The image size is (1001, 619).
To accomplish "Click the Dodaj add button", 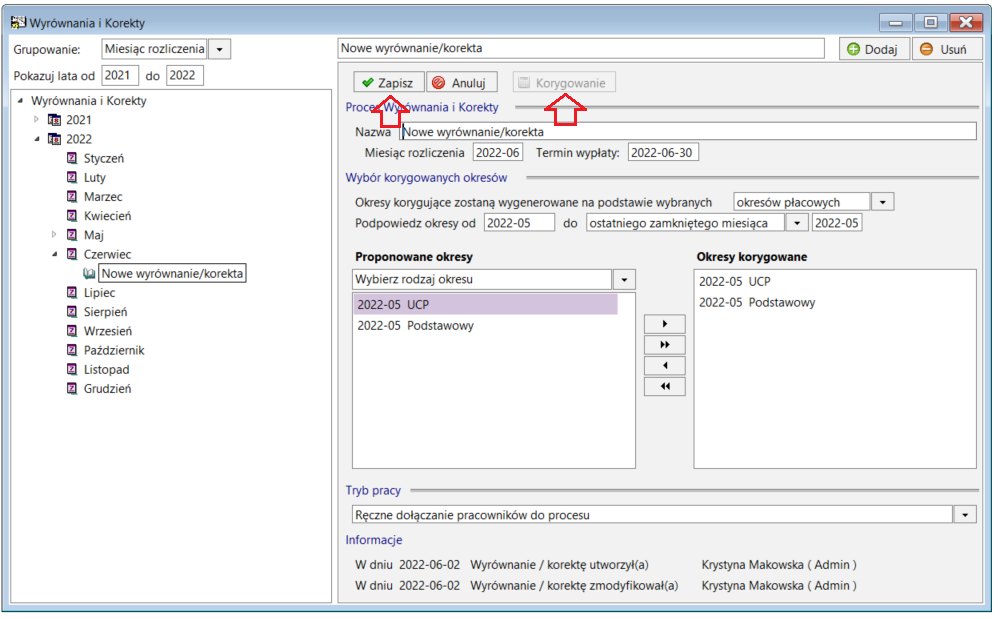I will (873, 49).
